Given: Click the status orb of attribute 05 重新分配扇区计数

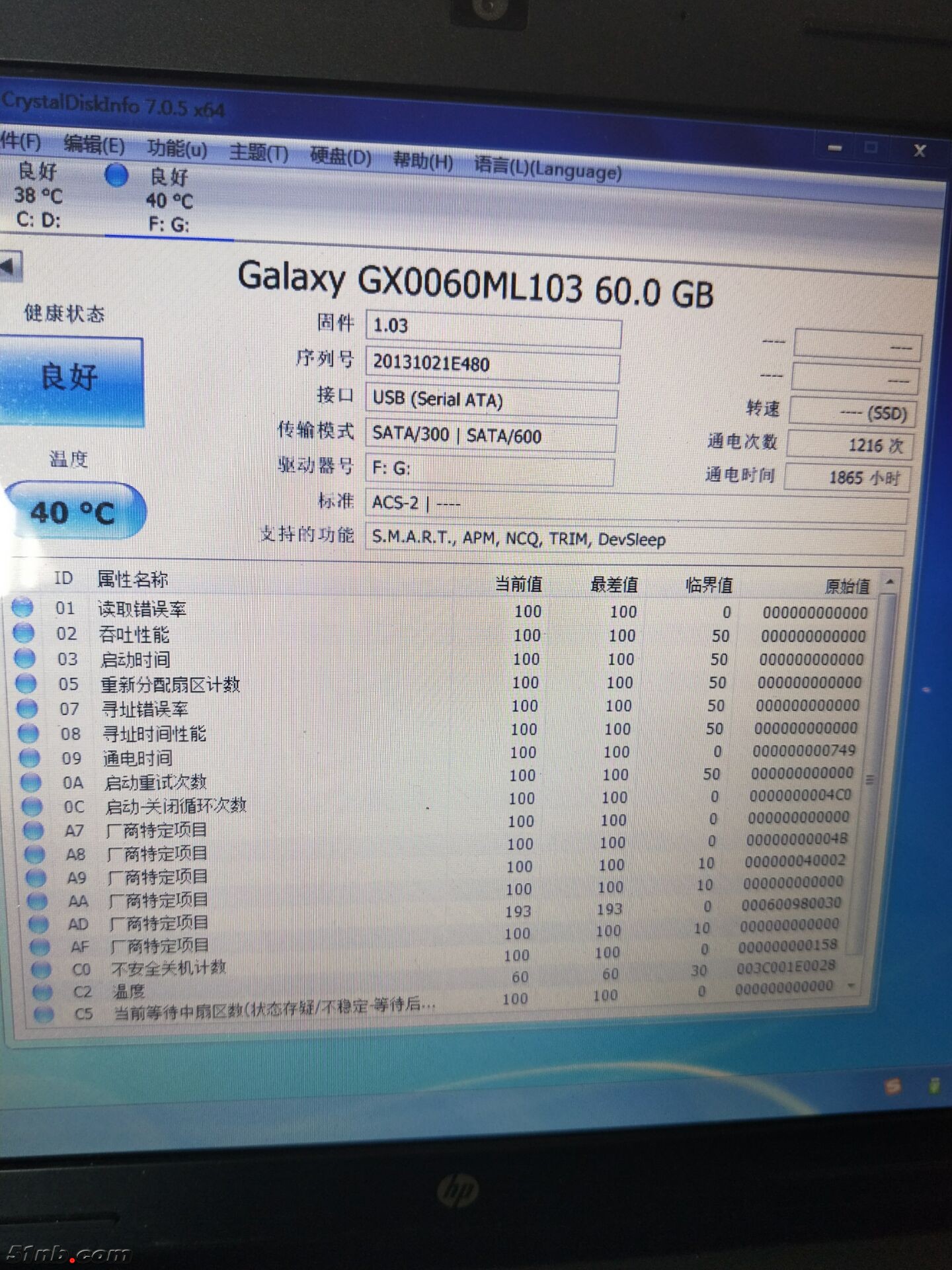Looking at the screenshot, I should pyautogui.click(x=26, y=683).
